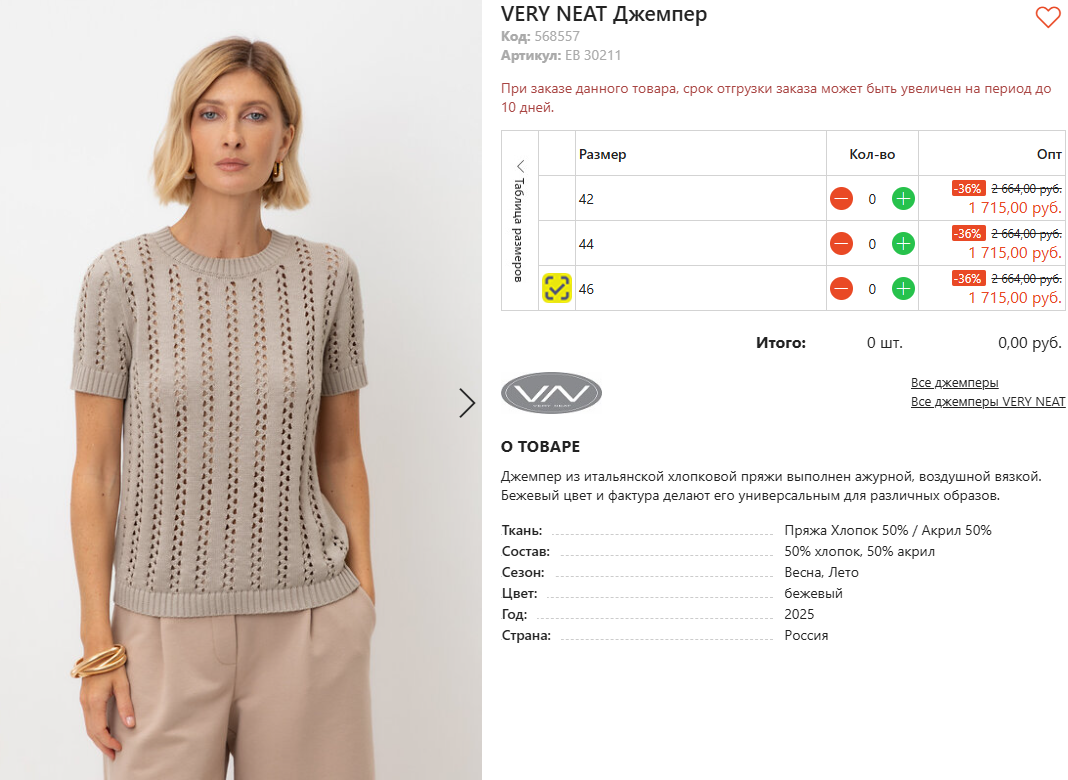The image size is (1068, 780).
Task: Click the quantity field for size 46
Action: 872,289
